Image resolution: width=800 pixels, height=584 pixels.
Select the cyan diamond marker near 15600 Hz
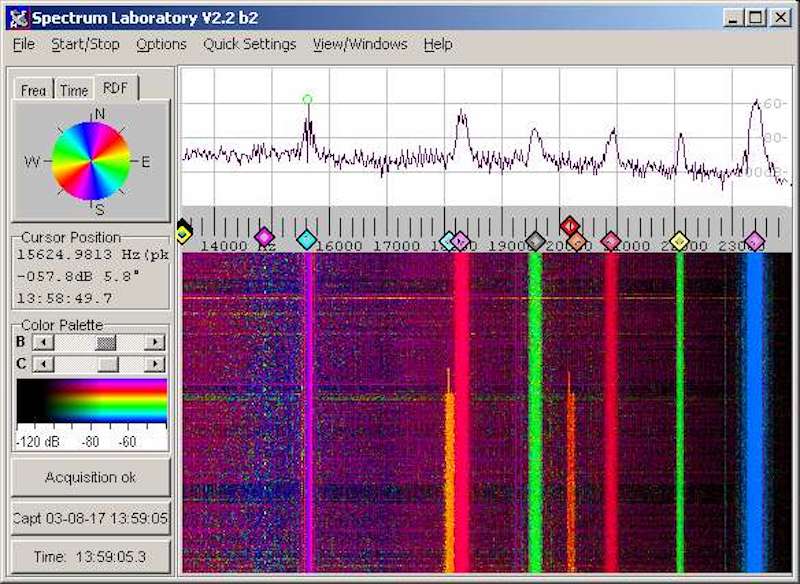[x=307, y=239]
